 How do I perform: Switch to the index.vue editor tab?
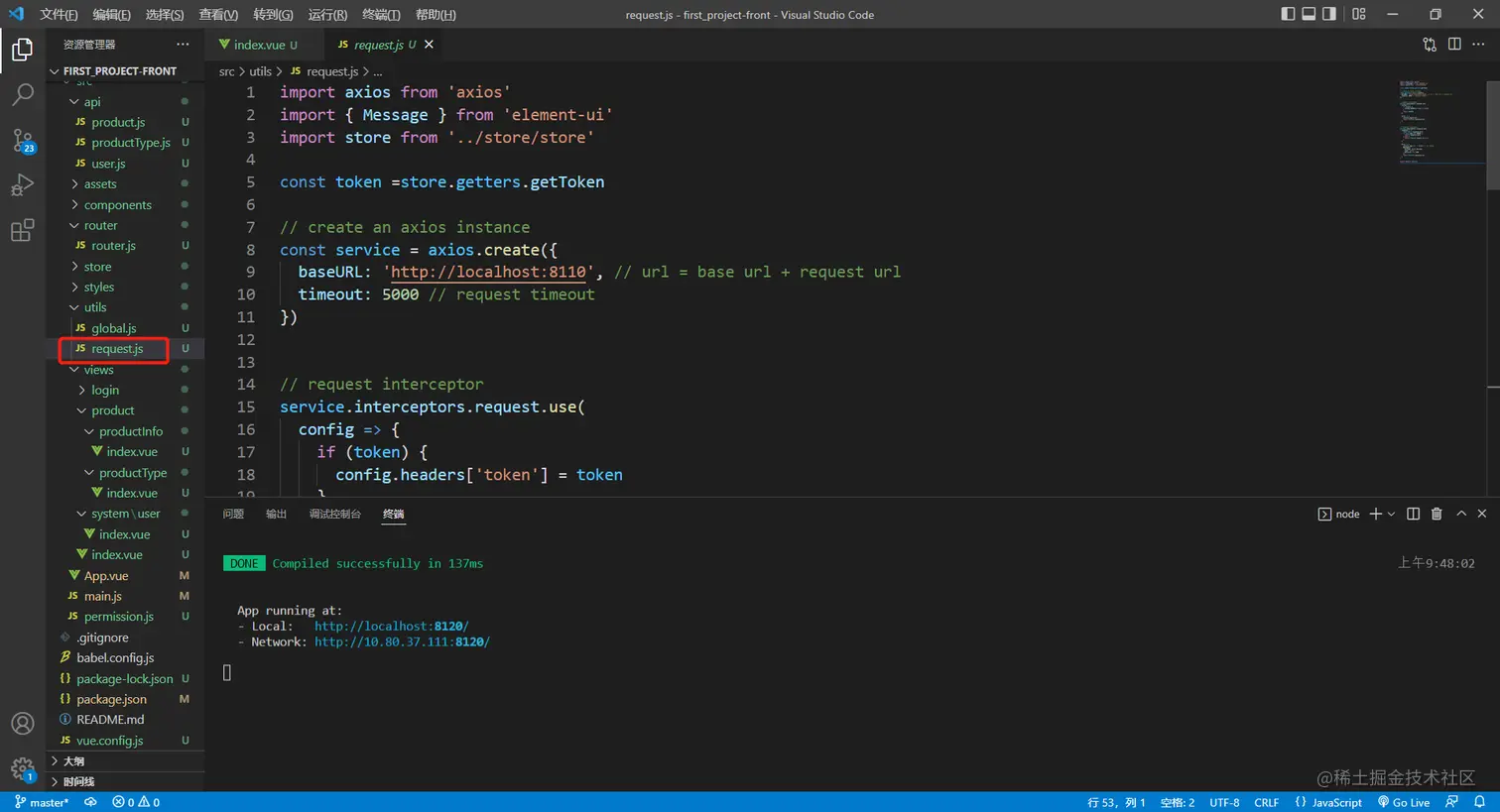point(259,45)
